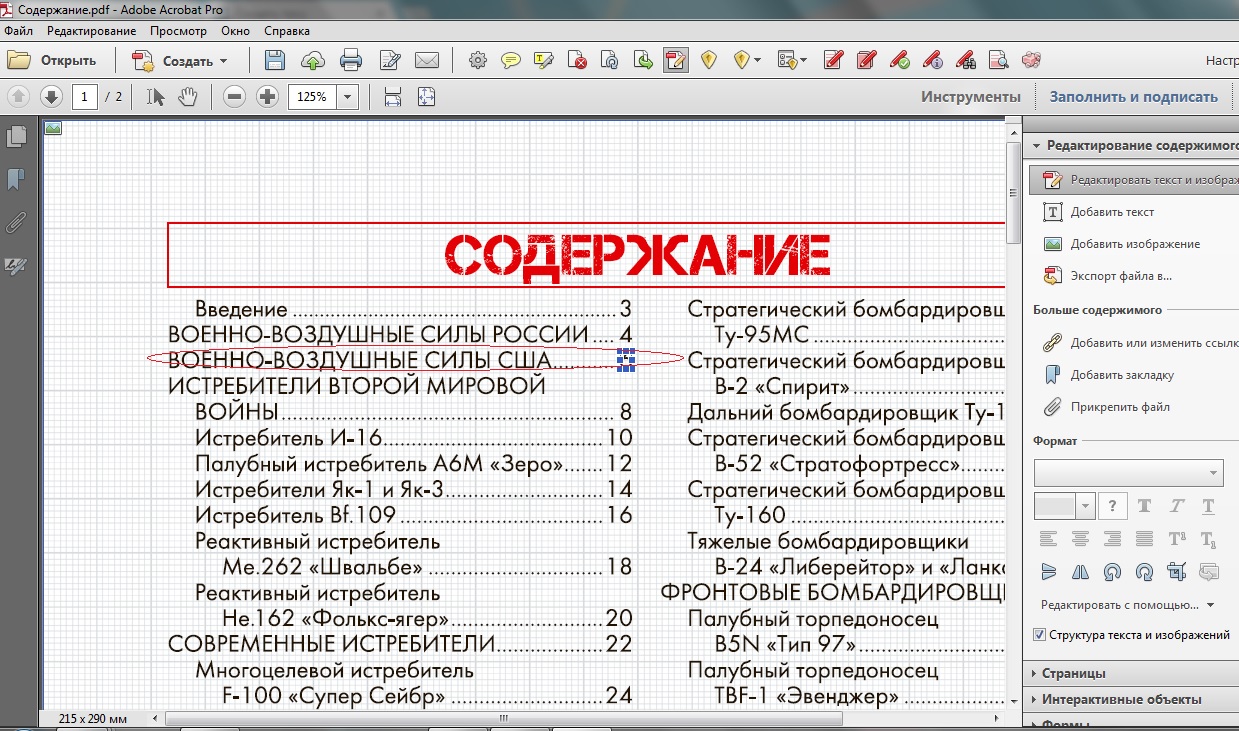The height and width of the screenshot is (731, 1239).
Task: Click the cloud upload icon
Action: pos(313,61)
